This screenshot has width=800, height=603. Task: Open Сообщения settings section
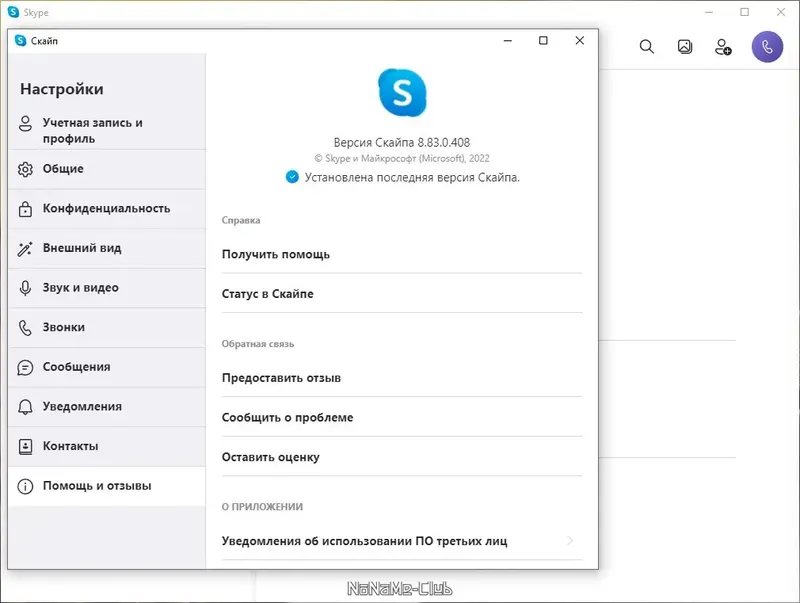point(107,367)
